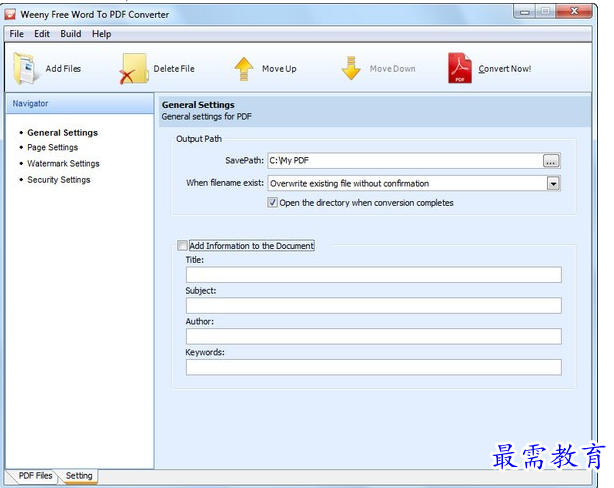
Task: Click the General Settings heading in the panel
Action: (198, 105)
